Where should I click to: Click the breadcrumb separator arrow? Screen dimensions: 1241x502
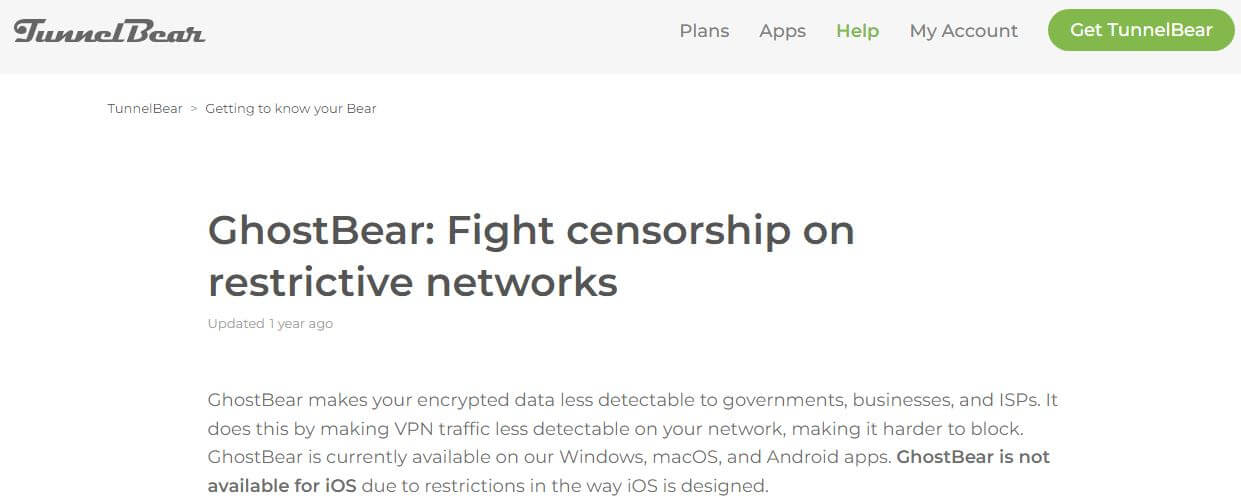194,108
